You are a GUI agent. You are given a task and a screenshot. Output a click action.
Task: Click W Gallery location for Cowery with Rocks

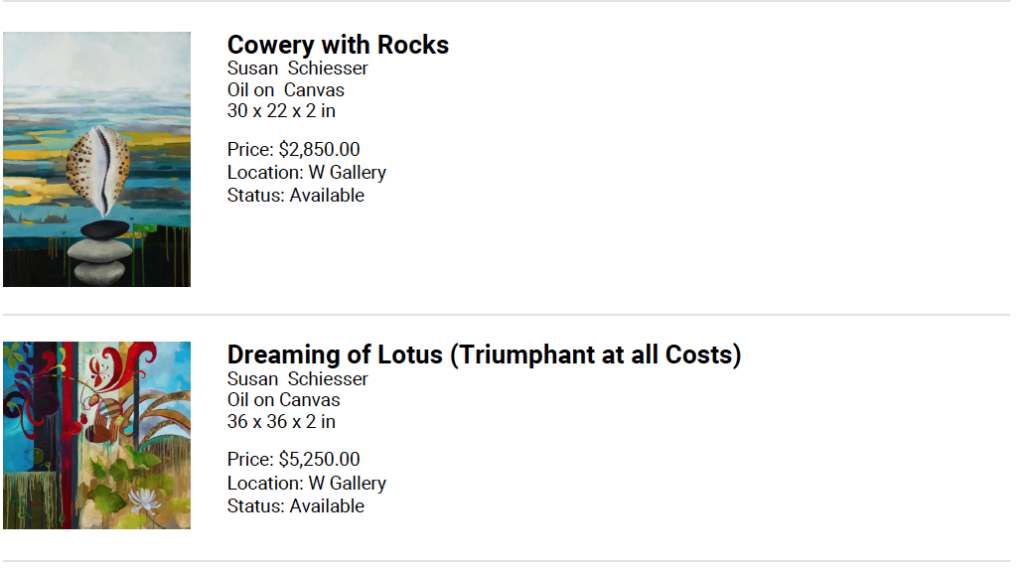pyautogui.click(x=347, y=173)
